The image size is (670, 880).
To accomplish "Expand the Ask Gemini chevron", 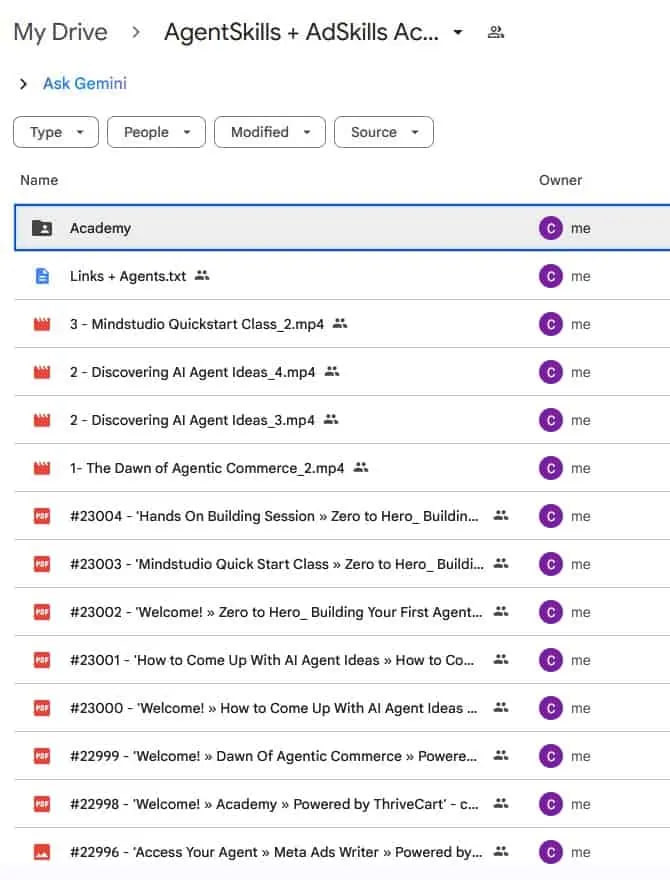I will click(x=23, y=84).
